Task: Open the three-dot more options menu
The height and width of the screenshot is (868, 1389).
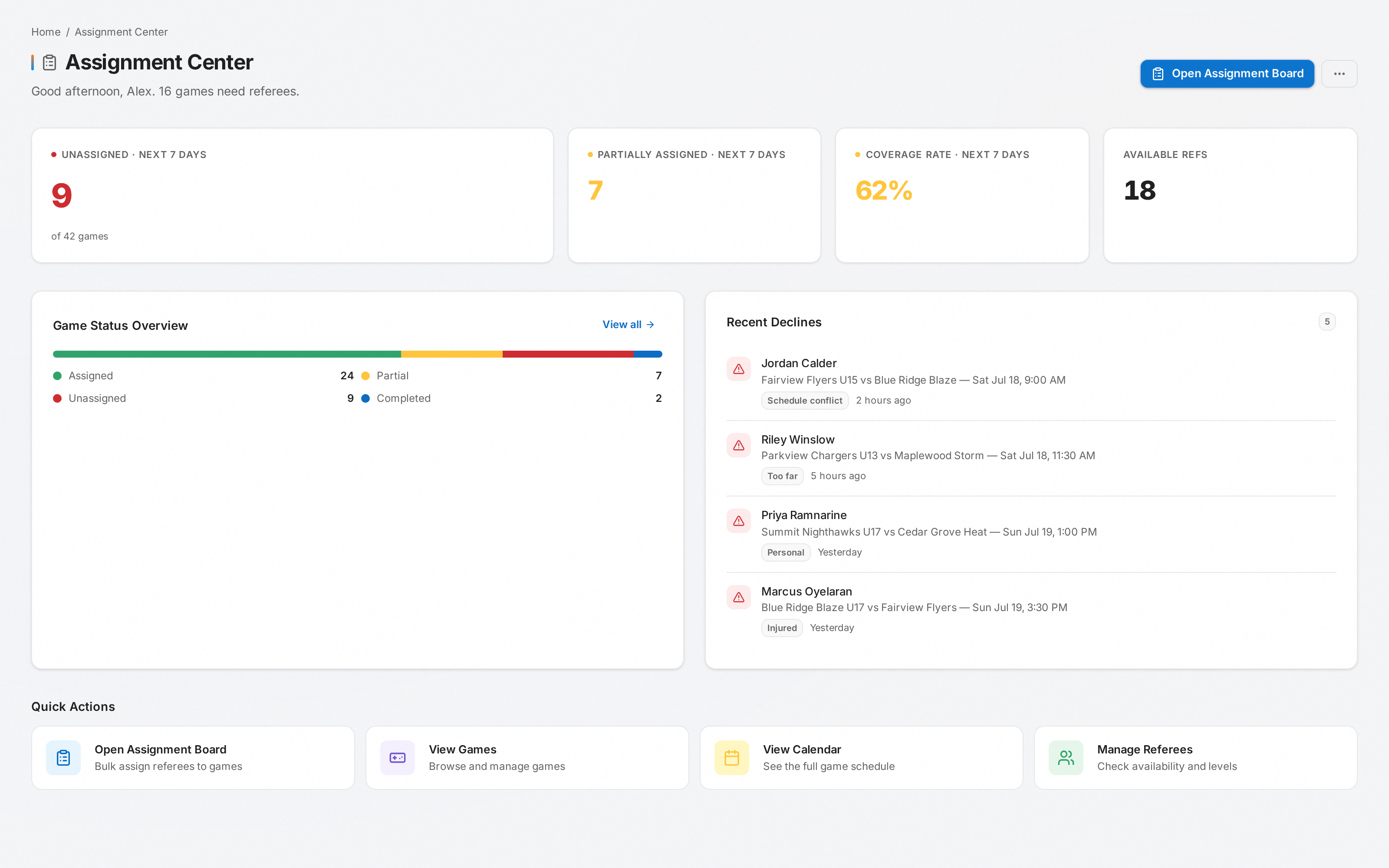Action: [1339, 73]
